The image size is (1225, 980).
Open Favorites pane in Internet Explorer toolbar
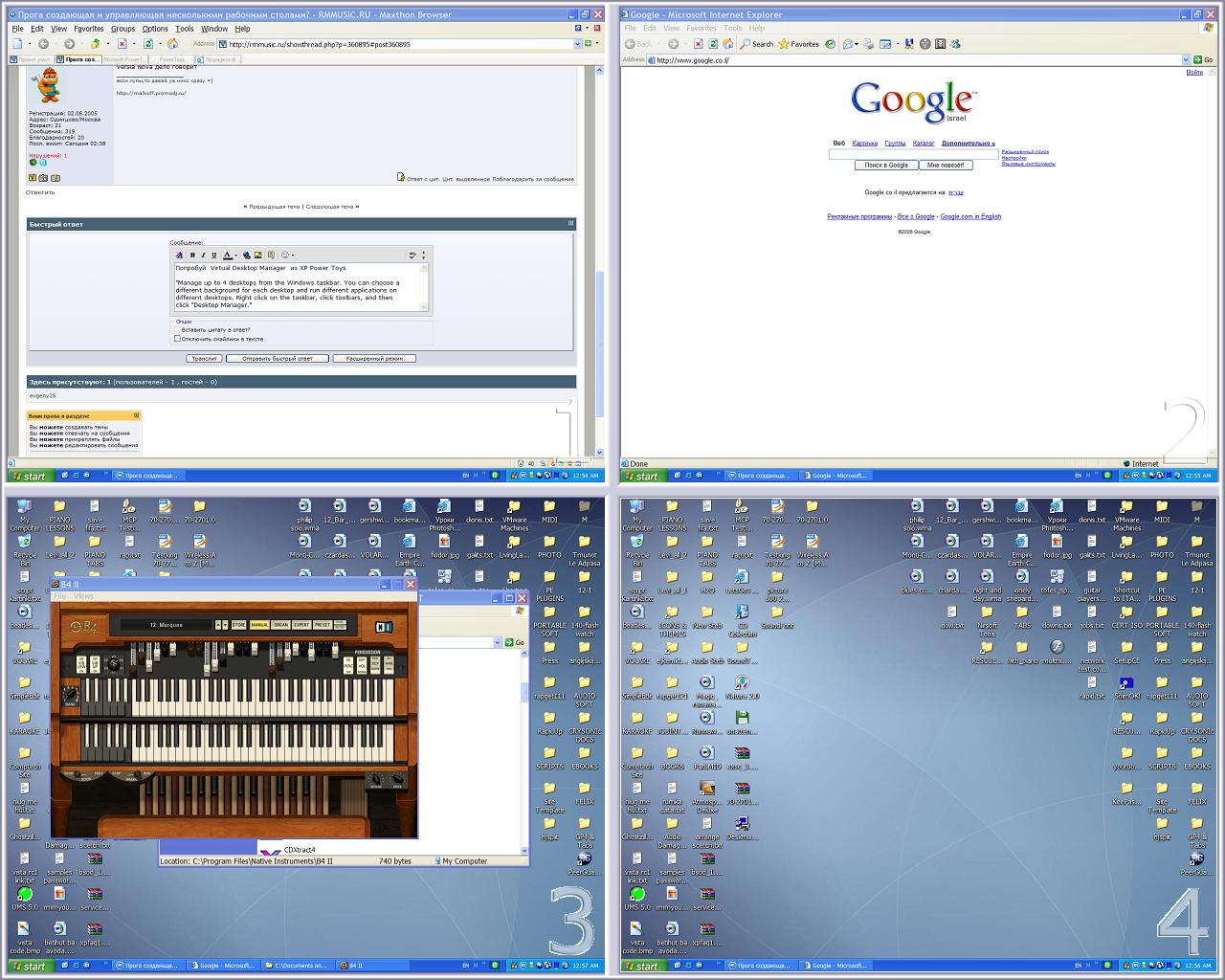(x=799, y=44)
